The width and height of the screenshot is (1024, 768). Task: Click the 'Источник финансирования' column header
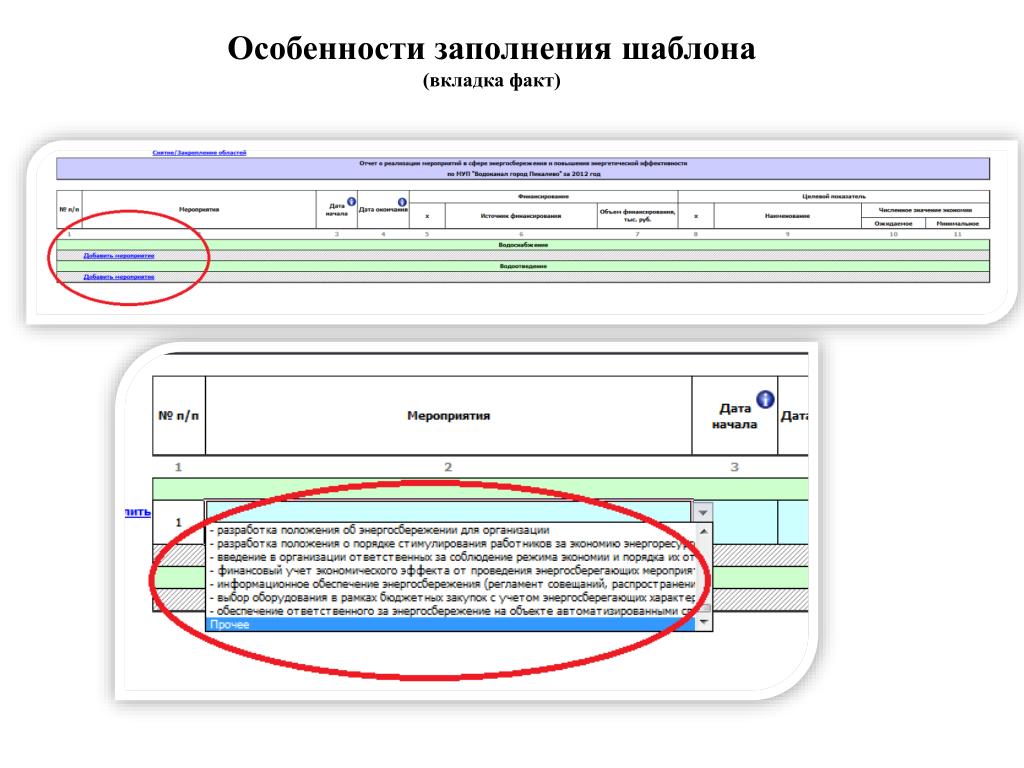point(521,216)
